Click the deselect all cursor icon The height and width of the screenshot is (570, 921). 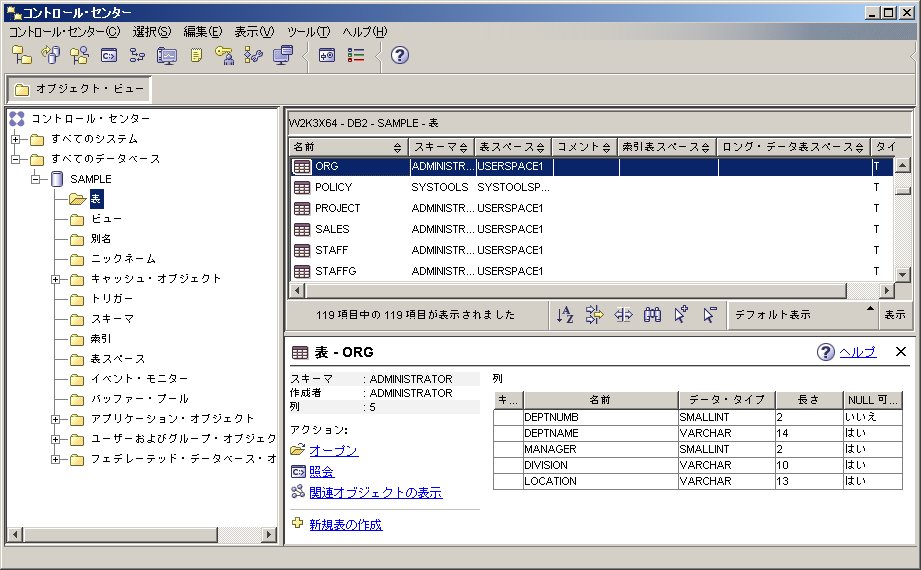(710, 315)
